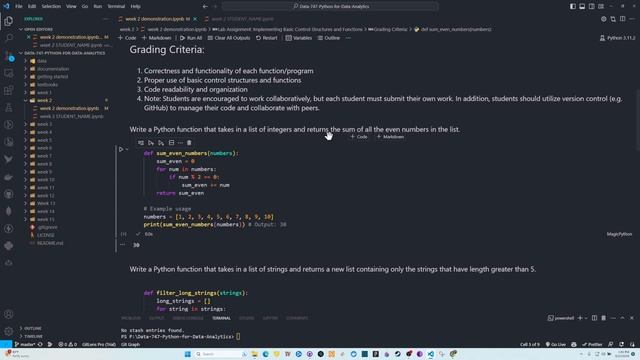Toggle Primary Side Bar layout icon
This screenshot has height=360, width=640.
[x=573, y=7]
